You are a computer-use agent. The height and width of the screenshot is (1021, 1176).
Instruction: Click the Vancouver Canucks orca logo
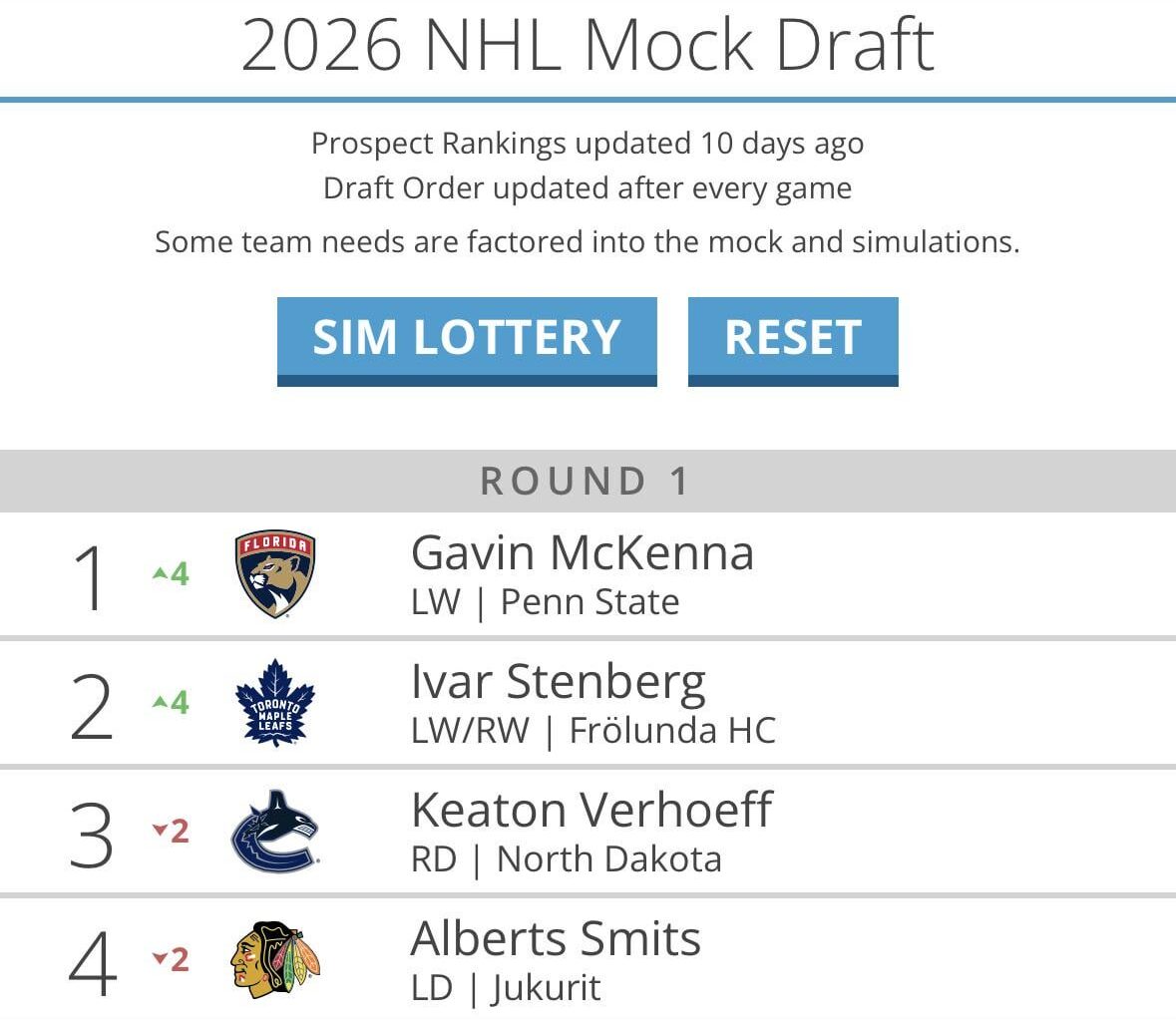[277, 831]
